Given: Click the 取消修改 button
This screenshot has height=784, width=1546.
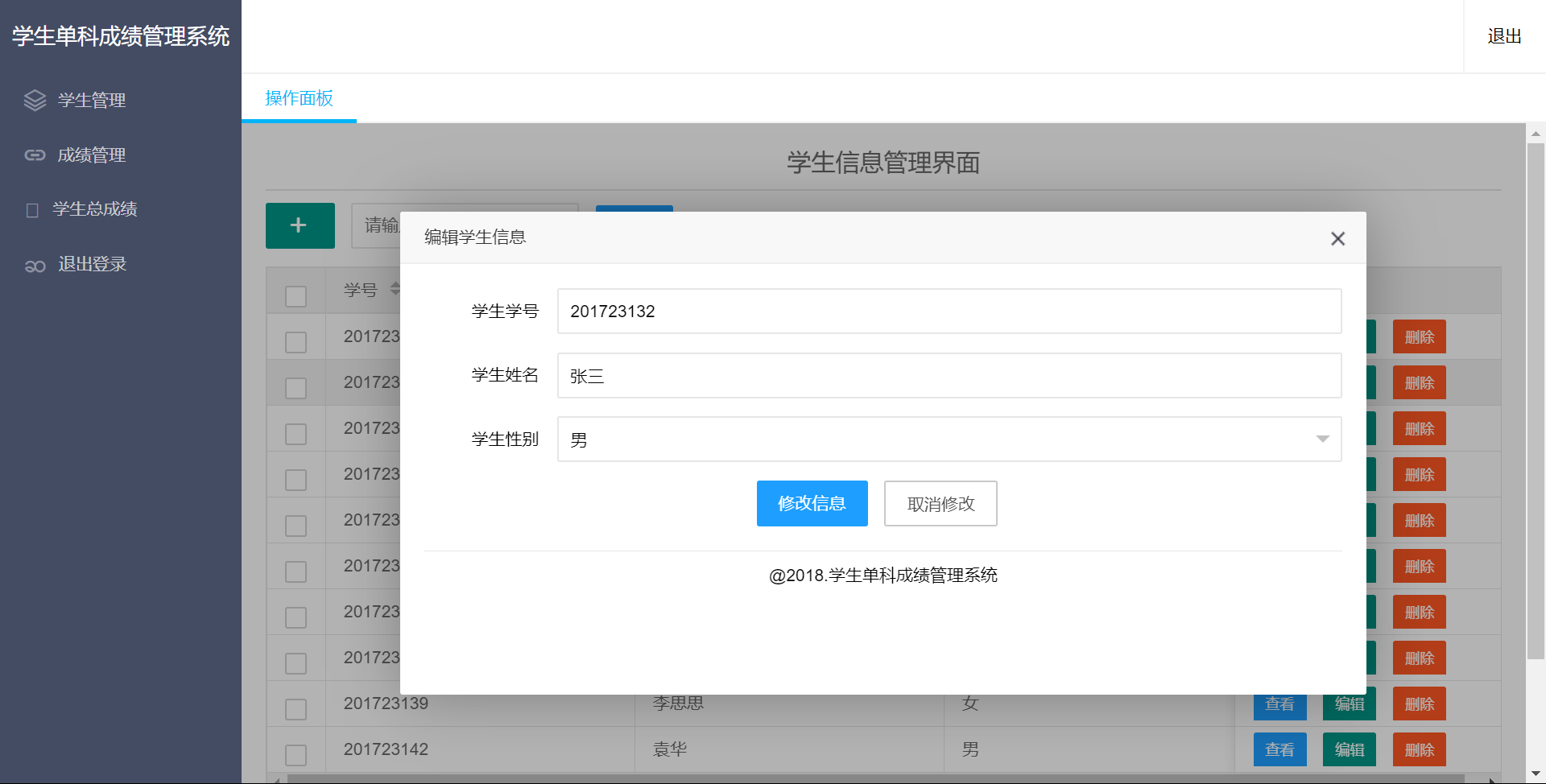Looking at the screenshot, I should click(x=940, y=504).
